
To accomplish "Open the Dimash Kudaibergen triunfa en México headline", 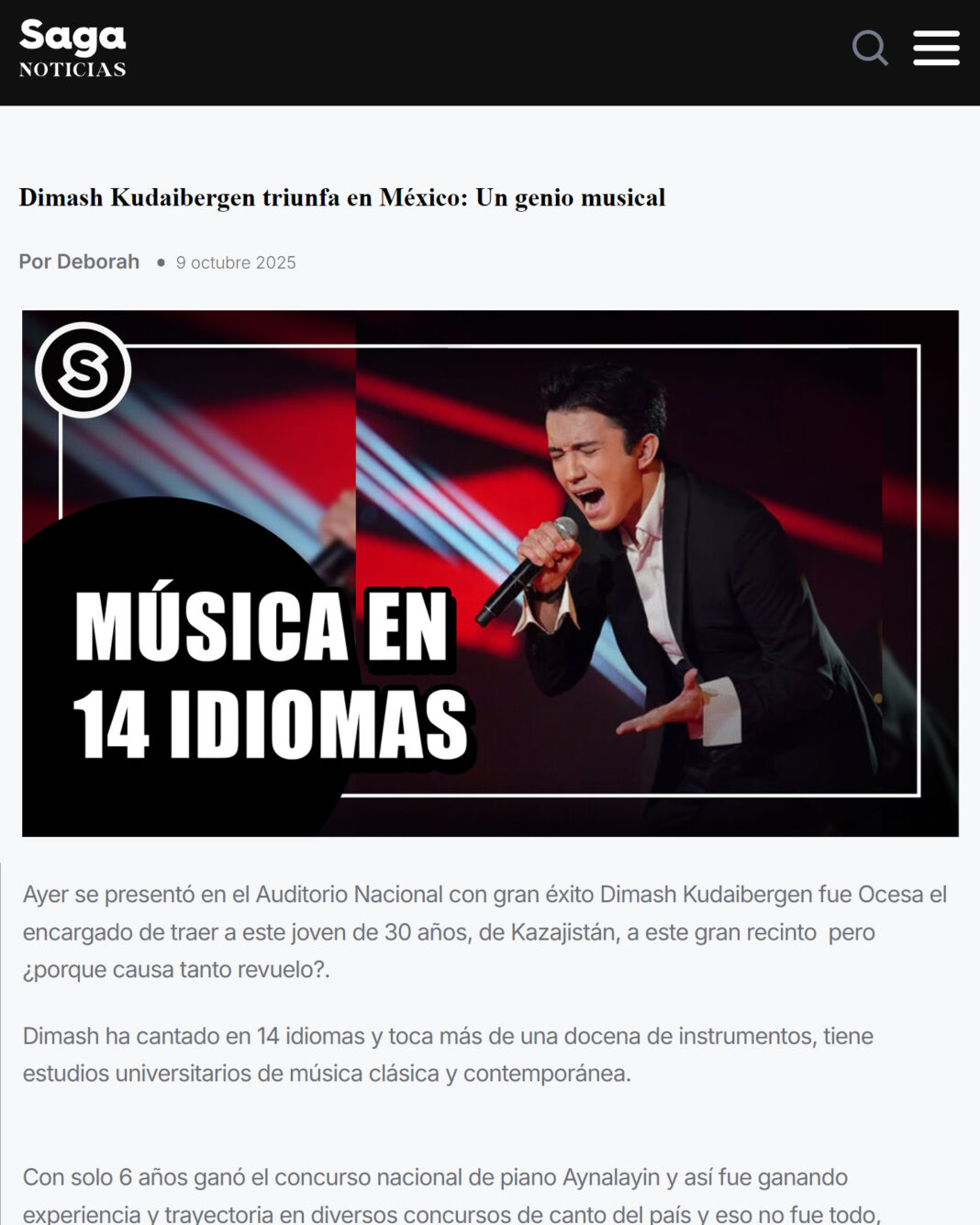I will pos(341,197).
